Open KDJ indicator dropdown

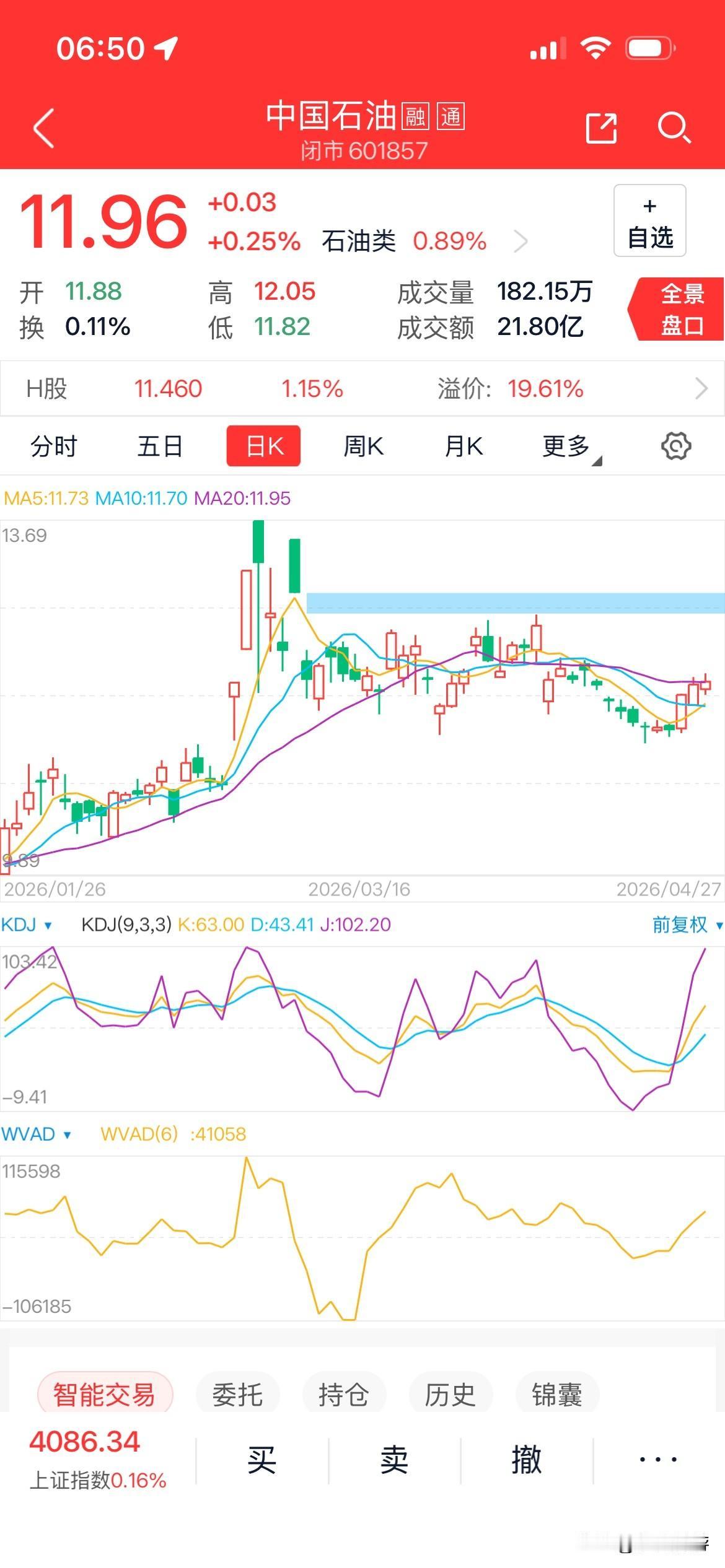coord(26,925)
